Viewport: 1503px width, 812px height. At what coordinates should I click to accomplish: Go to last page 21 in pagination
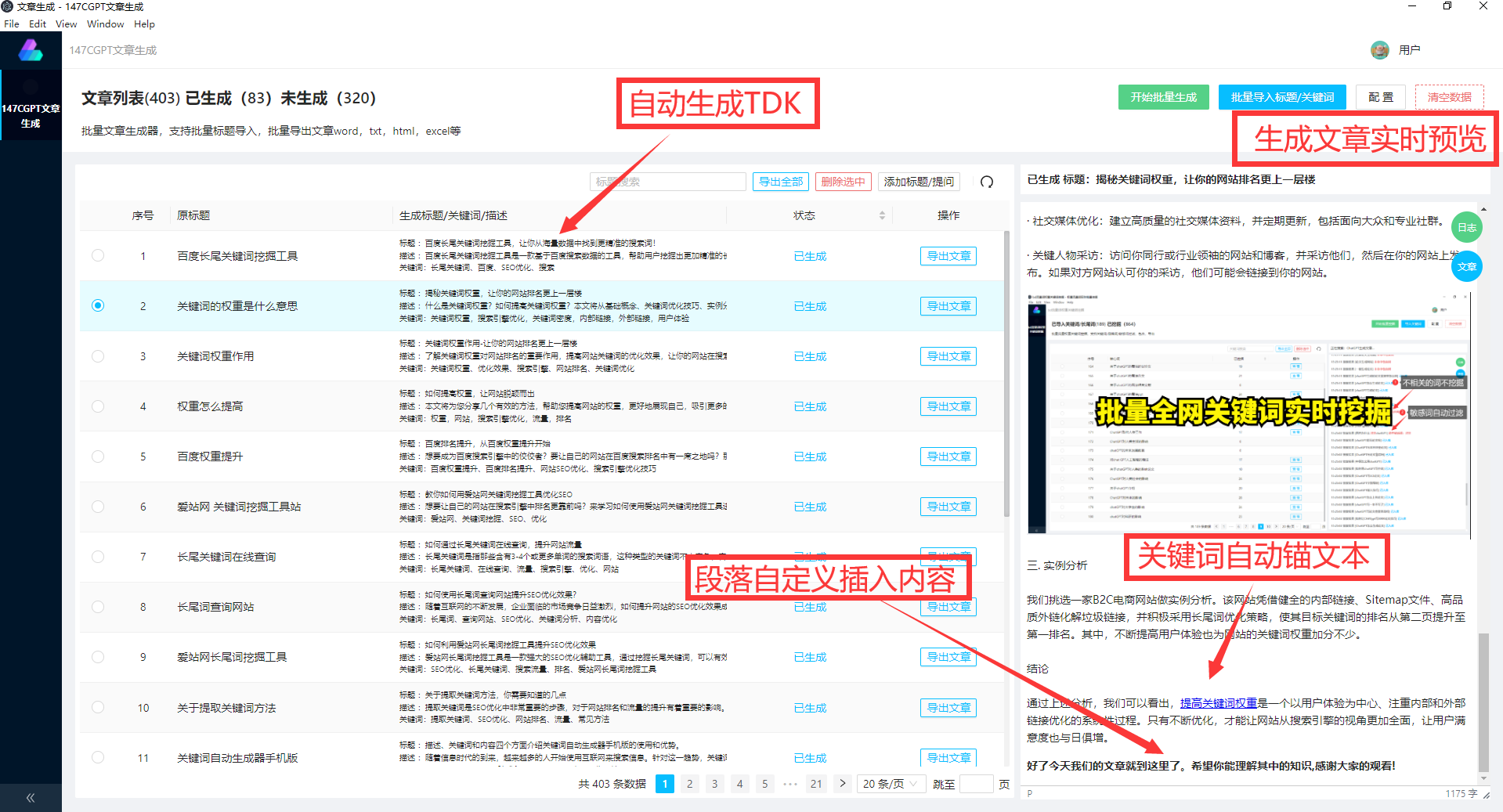[x=816, y=783]
